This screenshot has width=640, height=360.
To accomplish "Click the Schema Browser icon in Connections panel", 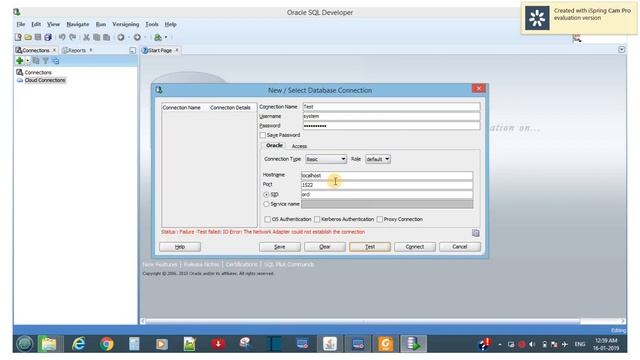I will click(x=56, y=61).
